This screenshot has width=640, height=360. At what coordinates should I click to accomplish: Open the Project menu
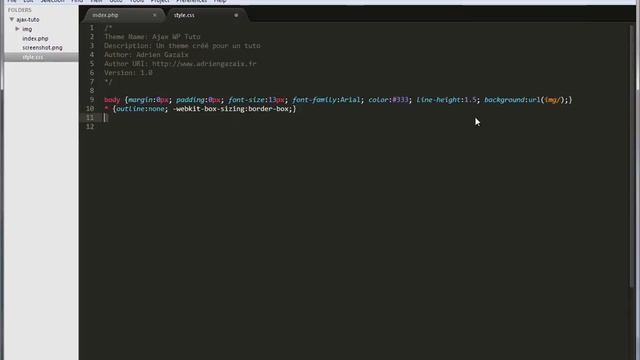[160, 1]
